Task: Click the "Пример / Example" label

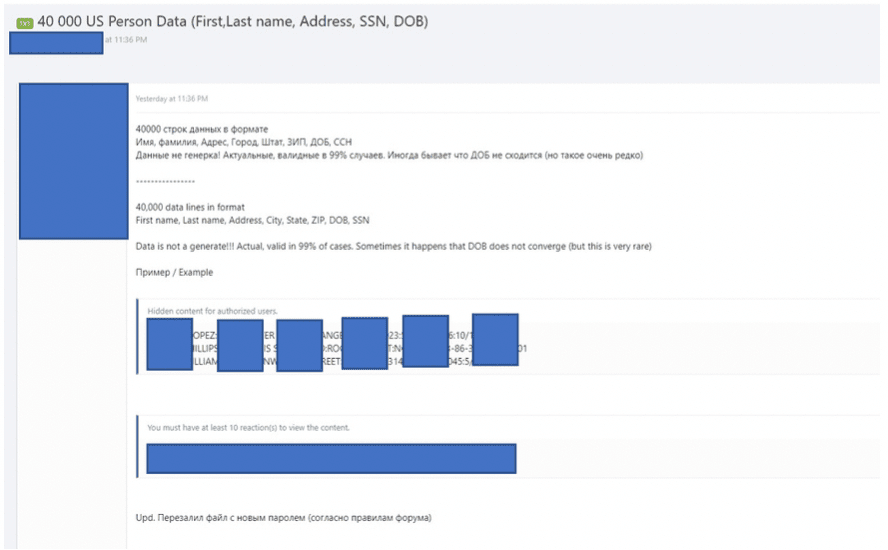Action: coord(174,272)
